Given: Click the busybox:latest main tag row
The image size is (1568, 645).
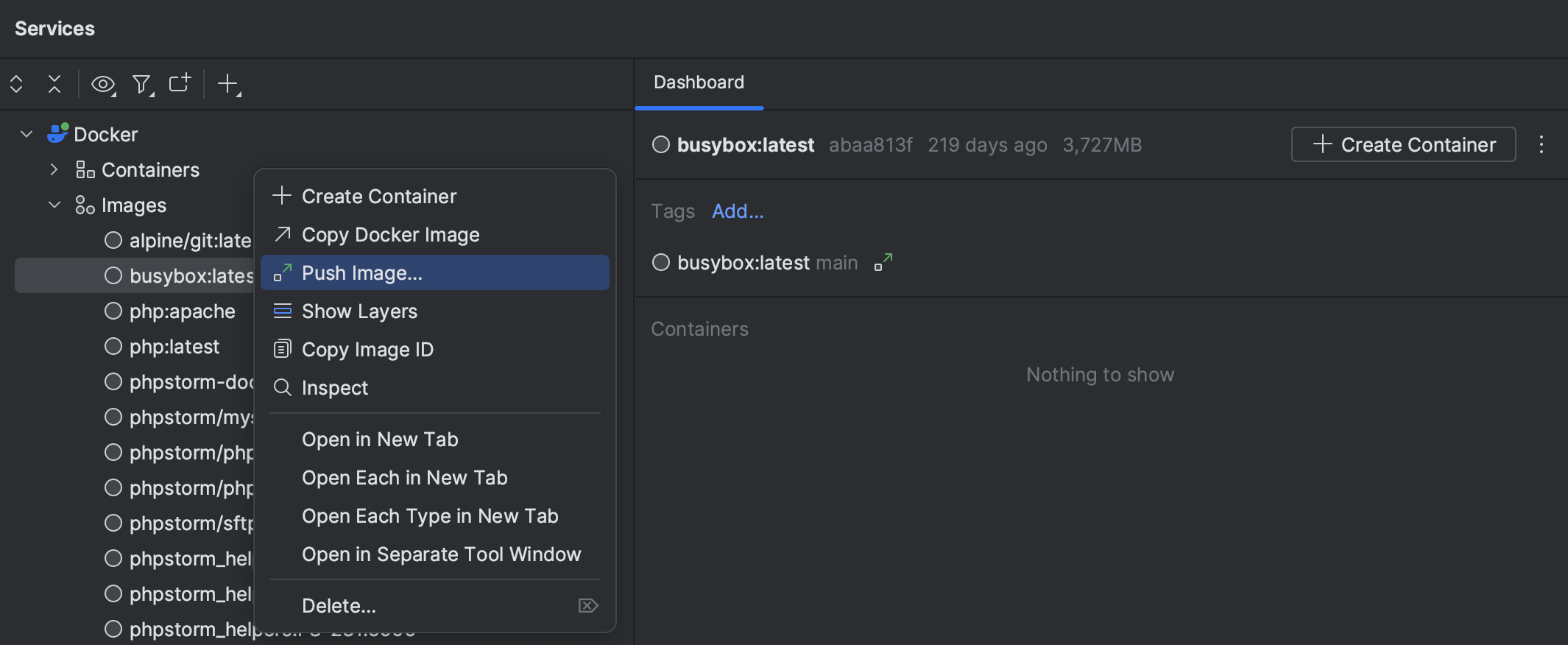Looking at the screenshot, I should [x=773, y=262].
